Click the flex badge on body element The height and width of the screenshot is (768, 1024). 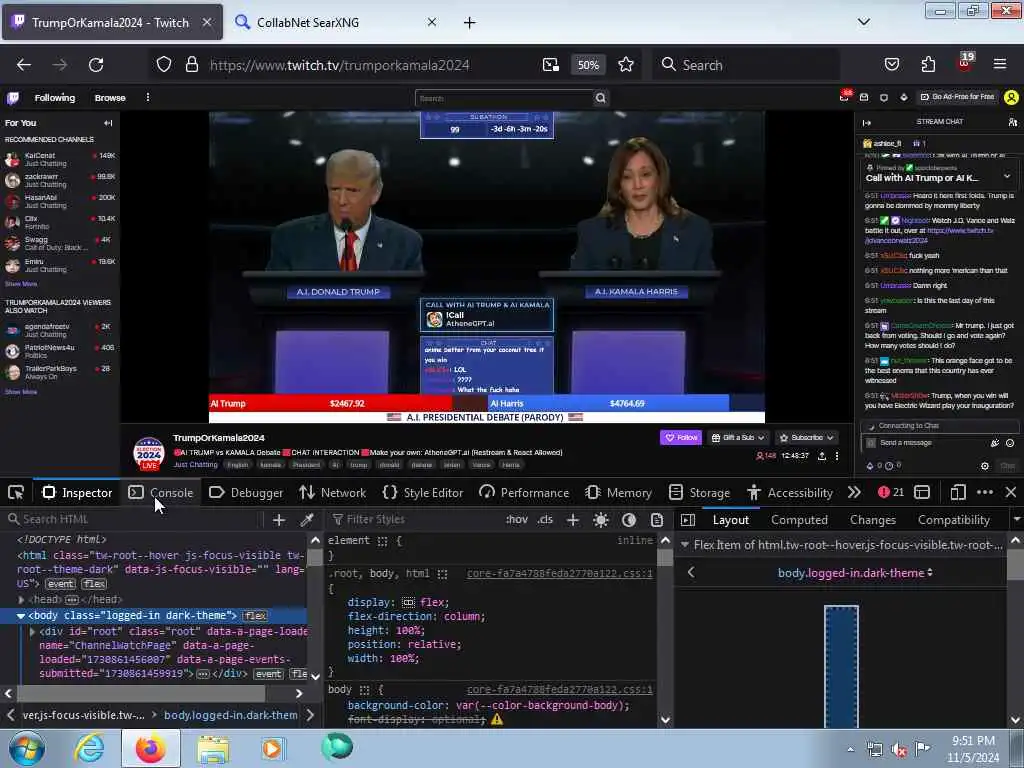255,616
